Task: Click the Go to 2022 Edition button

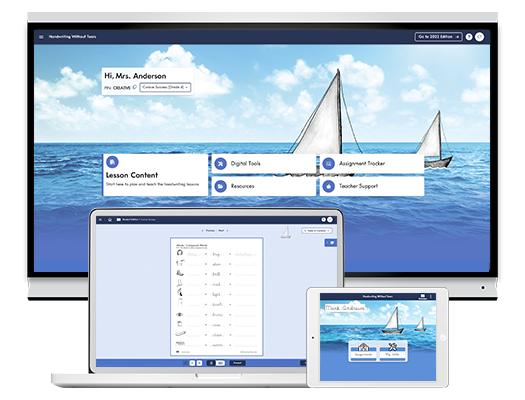Action: click(438, 36)
